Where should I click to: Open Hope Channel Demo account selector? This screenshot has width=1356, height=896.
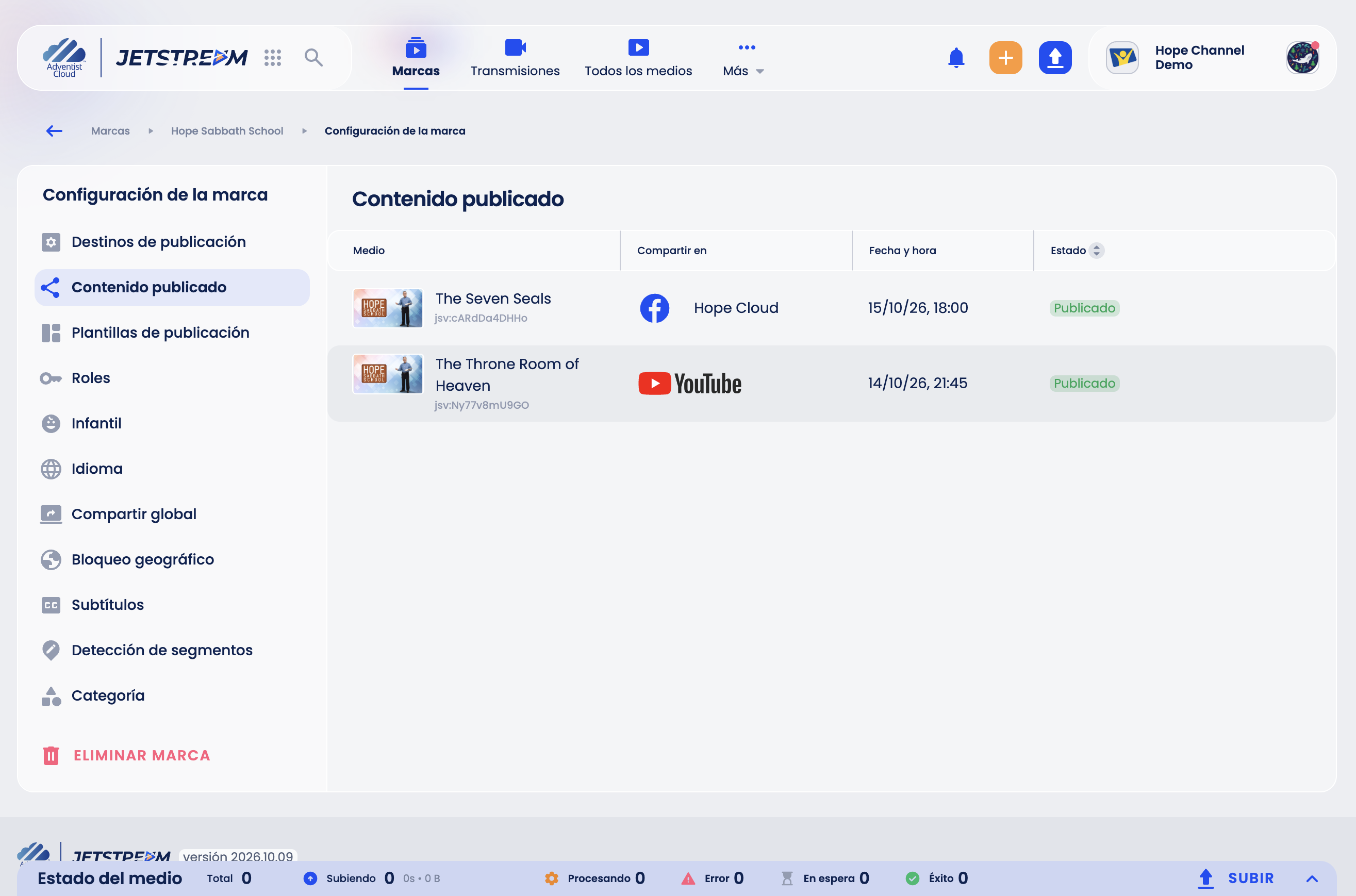[1212, 57]
